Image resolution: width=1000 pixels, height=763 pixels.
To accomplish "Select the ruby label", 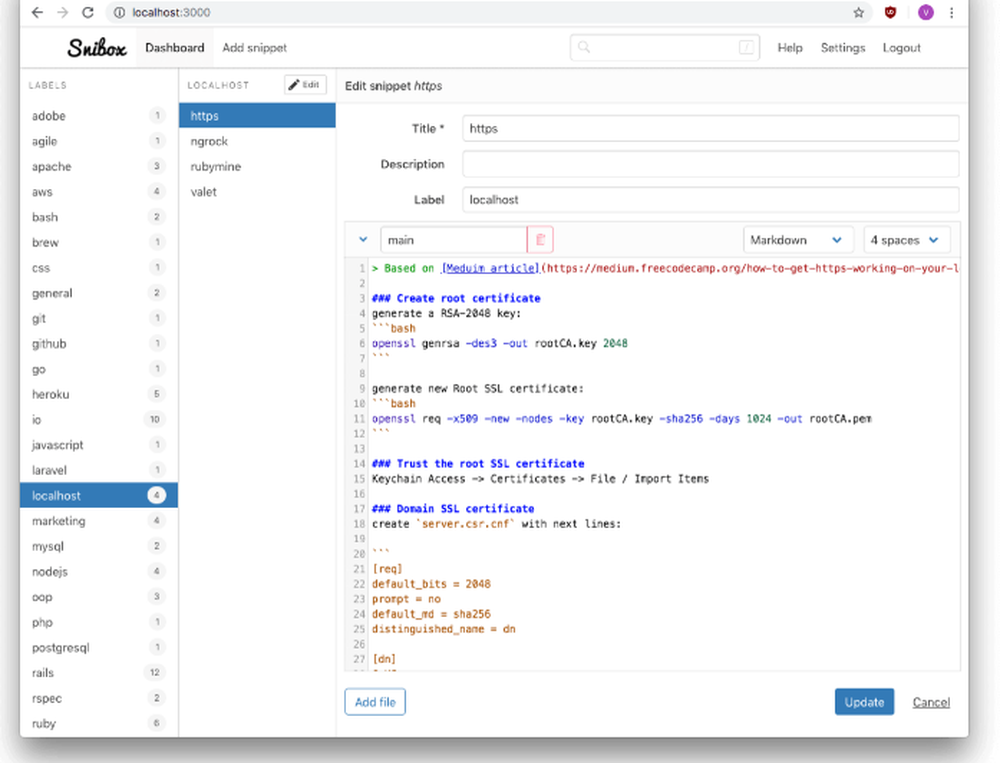I will (x=99, y=723).
